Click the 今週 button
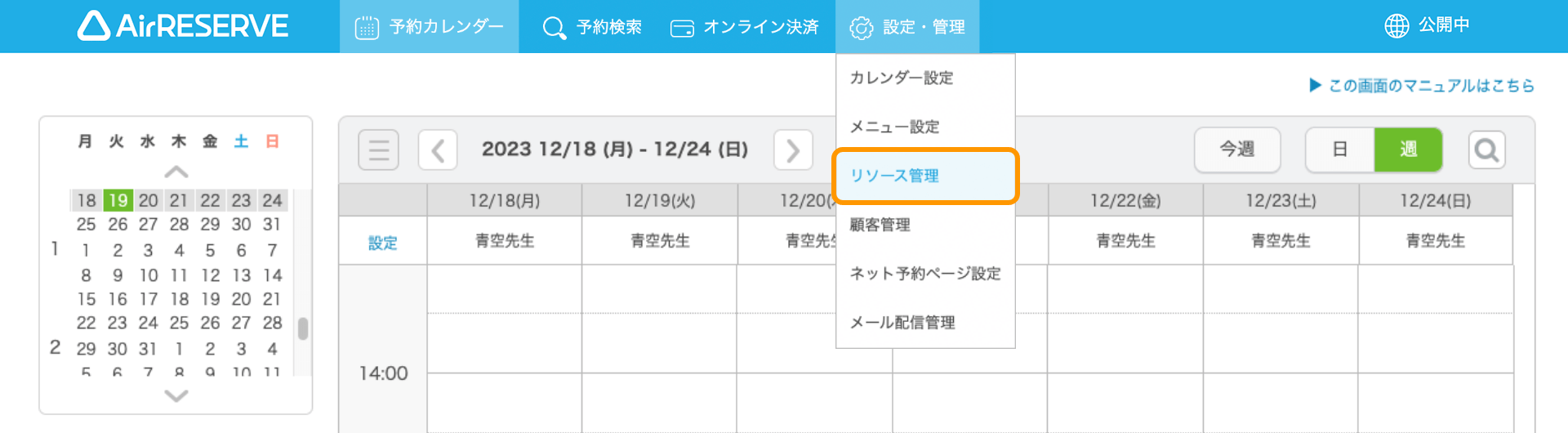 coord(1236,150)
